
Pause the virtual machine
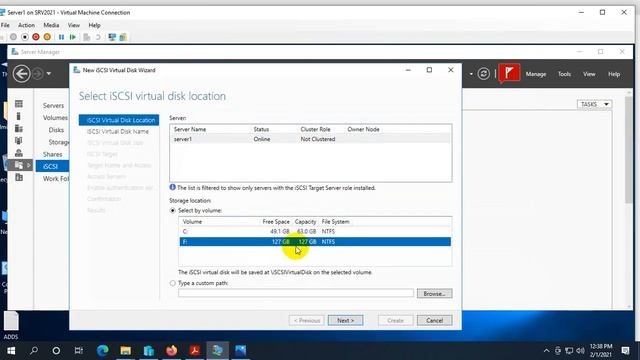pyautogui.click(x=61, y=37)
